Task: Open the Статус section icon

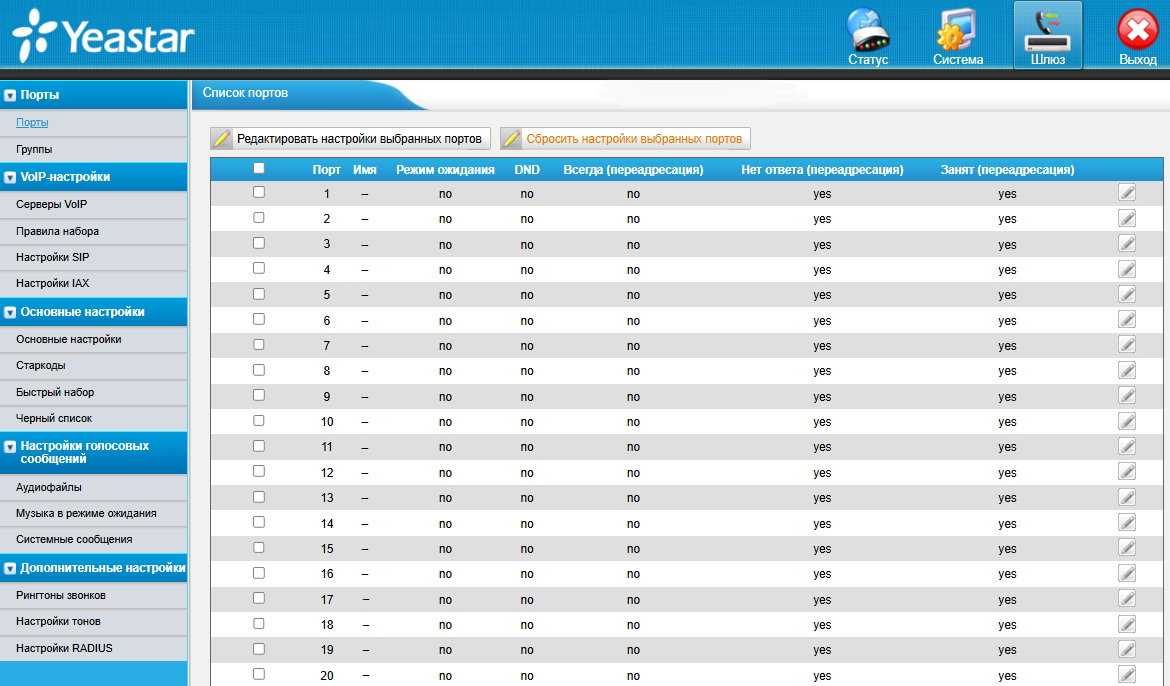Action: point(868,36)
